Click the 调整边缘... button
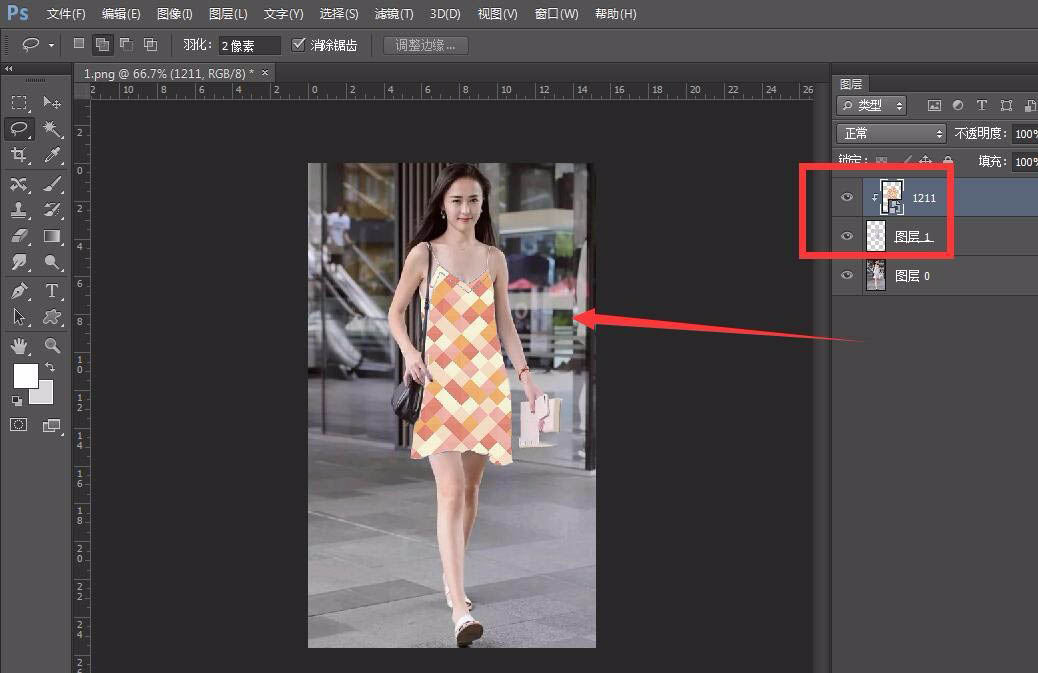Image resolution: width=1038 pixels, height=673 pixels. pyautogui.click(x=426, y=45)
